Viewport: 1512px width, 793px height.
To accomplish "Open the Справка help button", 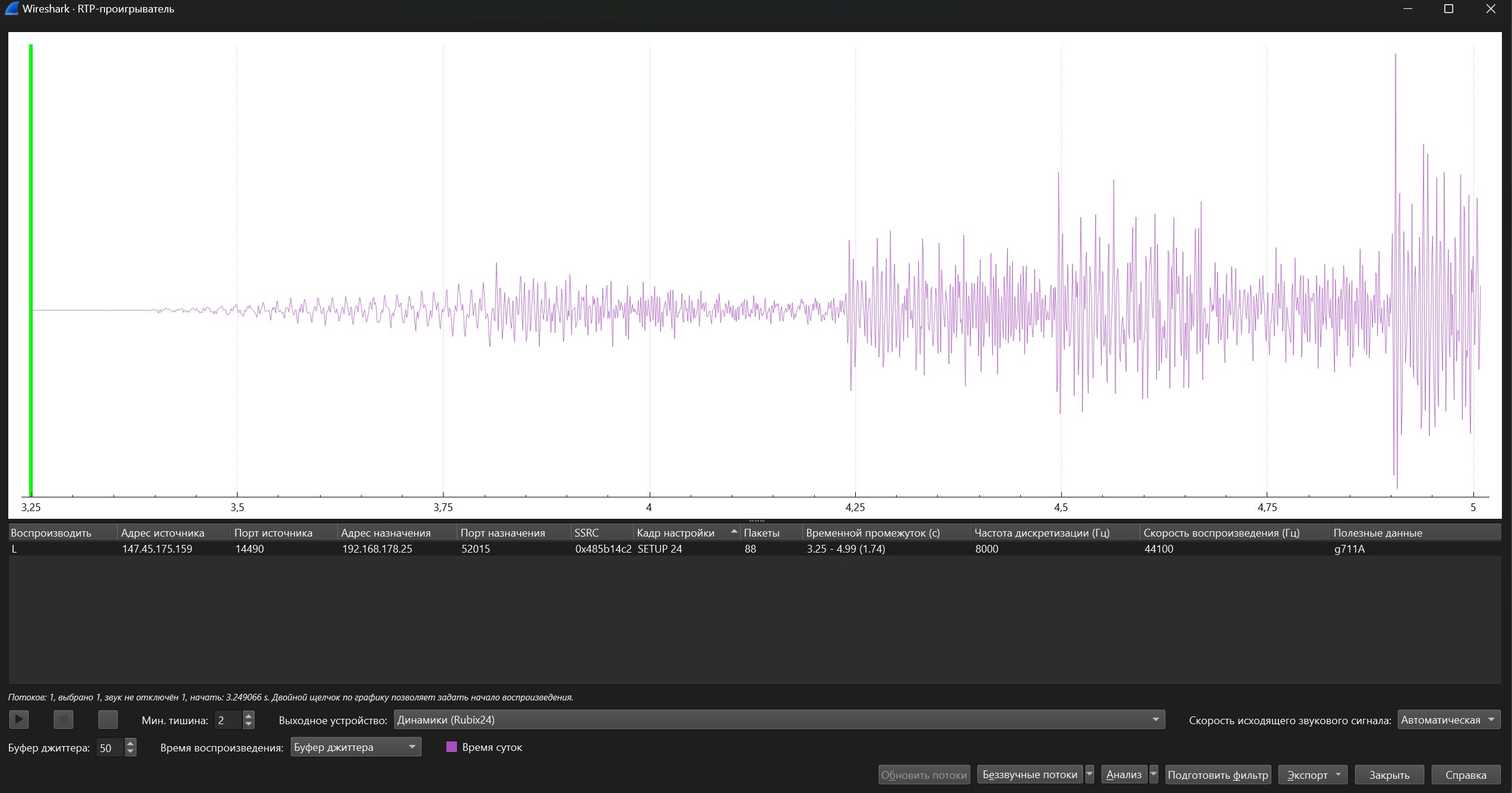I will [x=1465, y=775].
